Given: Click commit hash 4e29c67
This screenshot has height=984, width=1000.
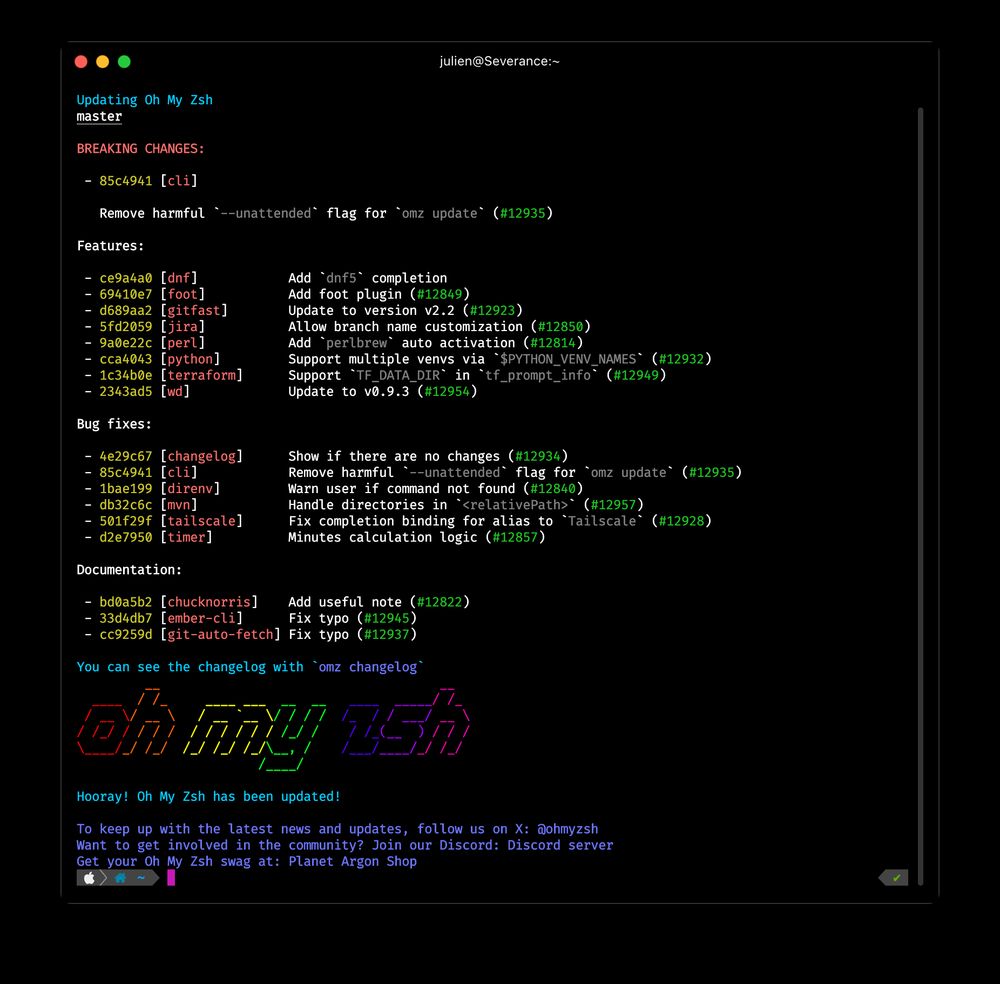Looking at the screenshot, I should [126, 457].
